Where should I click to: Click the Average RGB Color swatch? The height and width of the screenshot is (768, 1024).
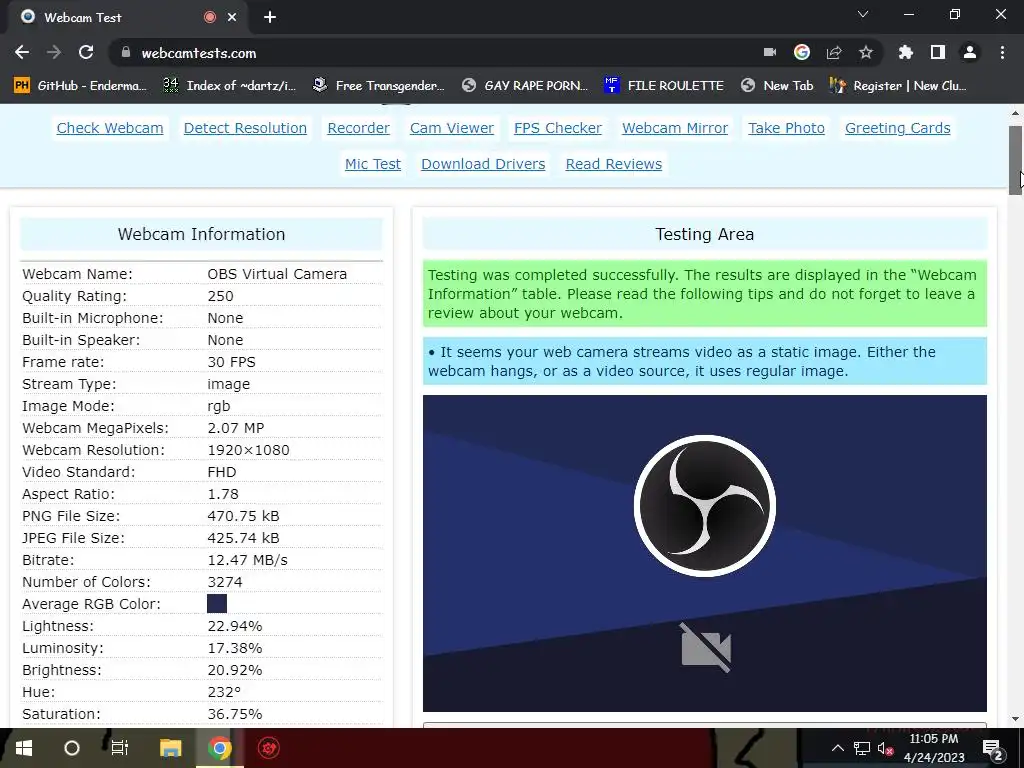[x=217, y=603]
